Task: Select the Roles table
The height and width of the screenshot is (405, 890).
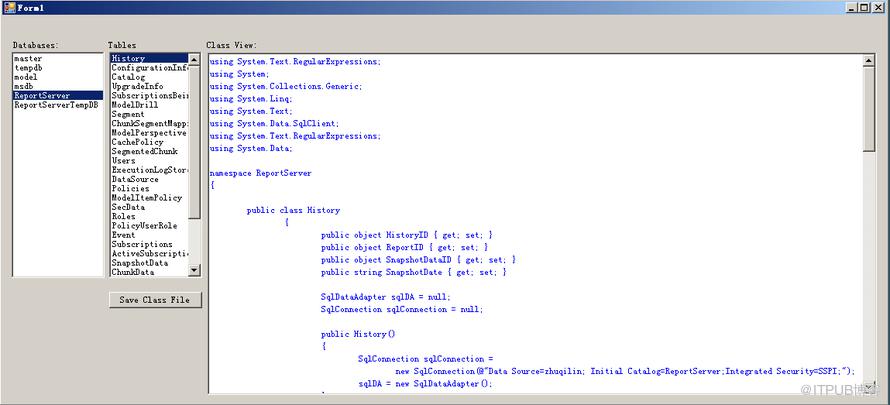Action: tap(149, 216)
